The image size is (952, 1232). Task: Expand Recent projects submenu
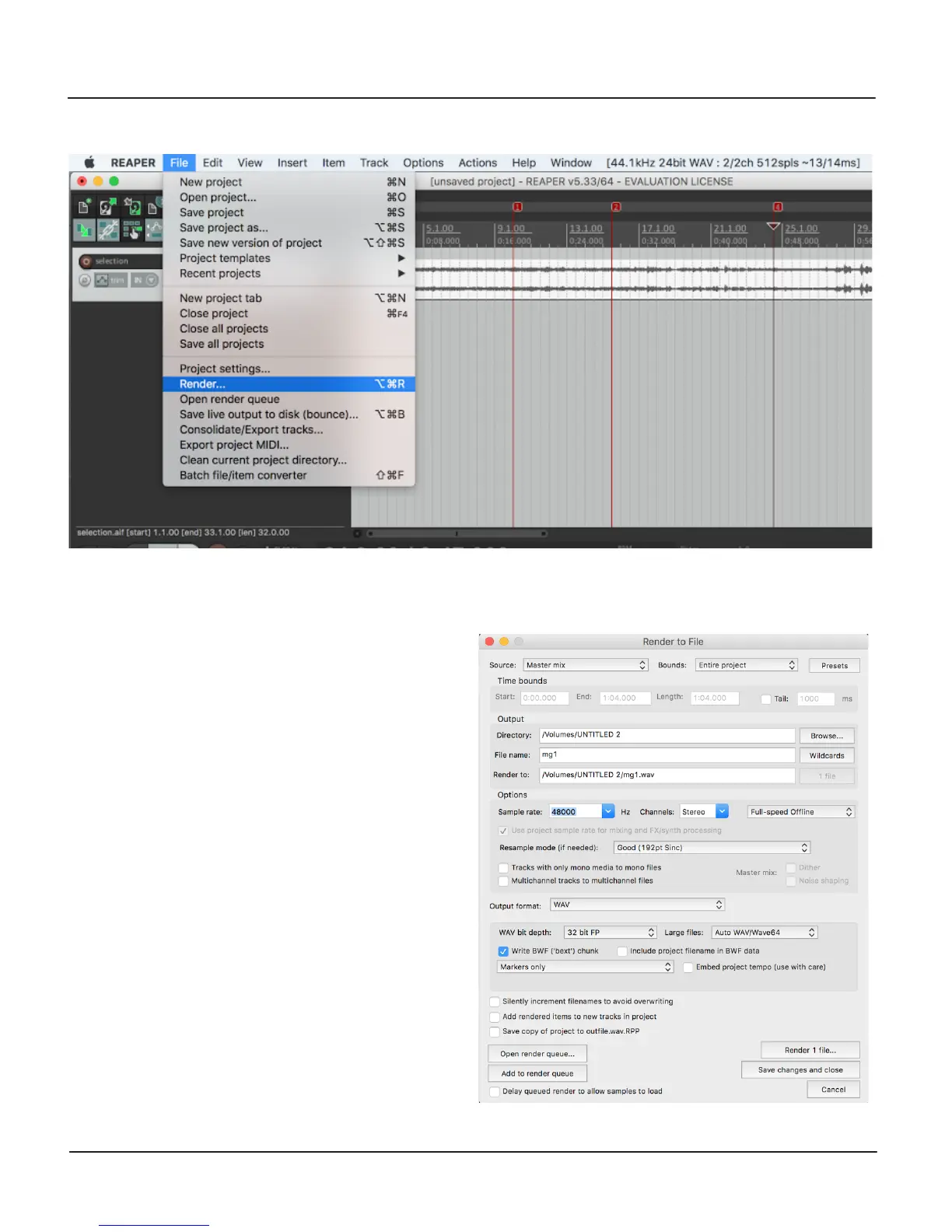(289, 274)
